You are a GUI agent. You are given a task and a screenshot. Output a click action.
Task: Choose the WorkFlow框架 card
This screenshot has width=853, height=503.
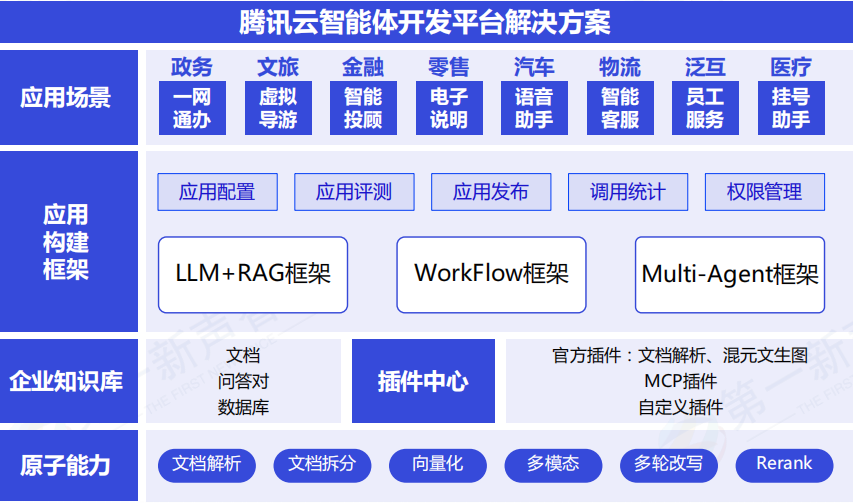click(491, 275)
